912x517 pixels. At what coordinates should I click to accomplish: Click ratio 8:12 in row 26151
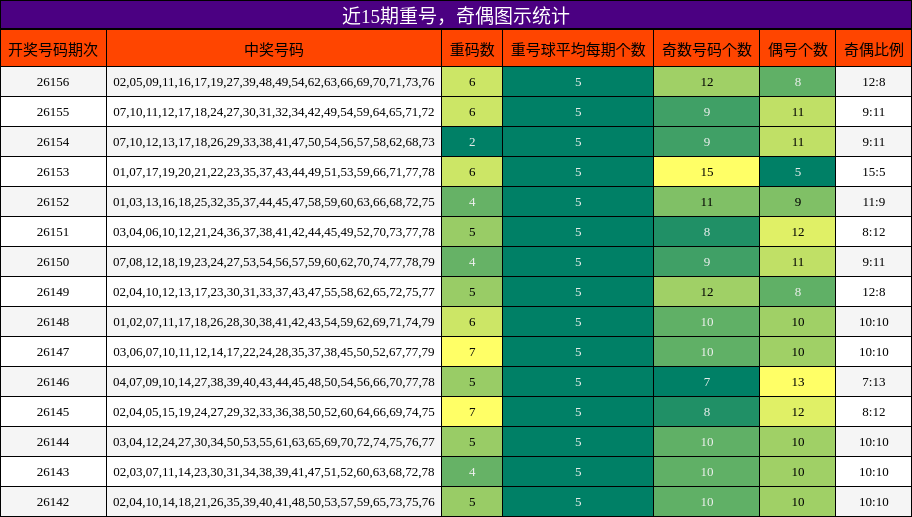(874, 232)
